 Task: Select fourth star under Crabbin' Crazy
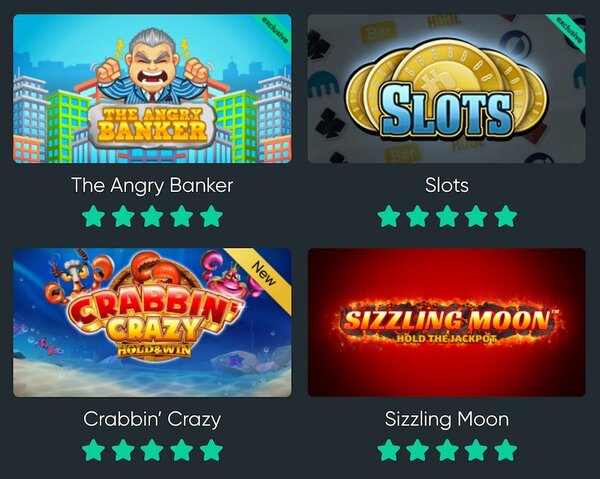point(182,450)
